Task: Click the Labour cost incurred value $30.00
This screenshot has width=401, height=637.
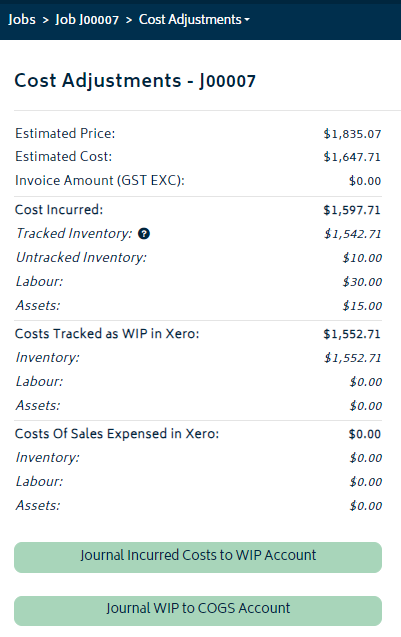Action: click(x=362, y=282)
